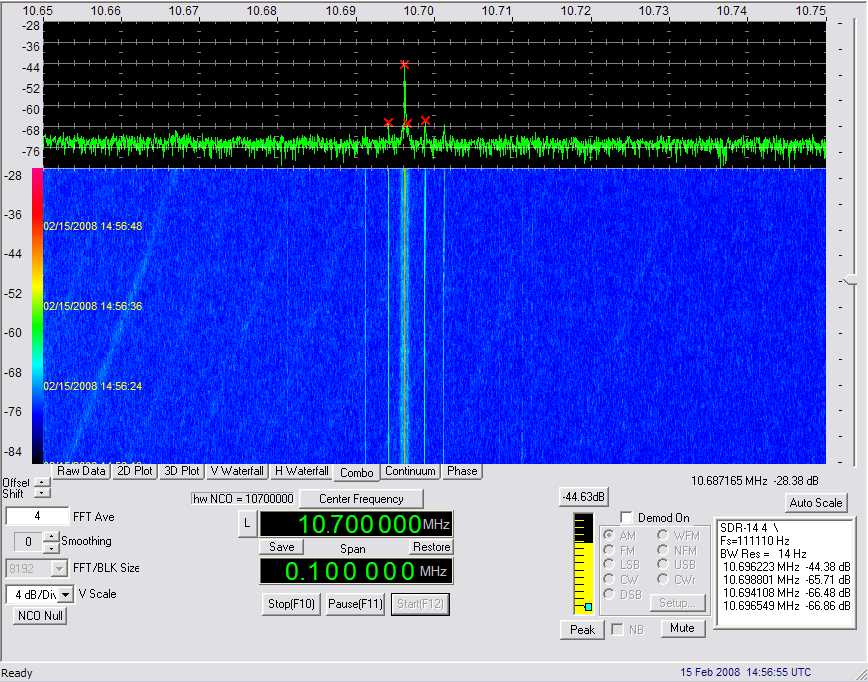868x682 pixels.
Task: Toggle the NB noise blanker checkbox
Action: tap(617, 629)
